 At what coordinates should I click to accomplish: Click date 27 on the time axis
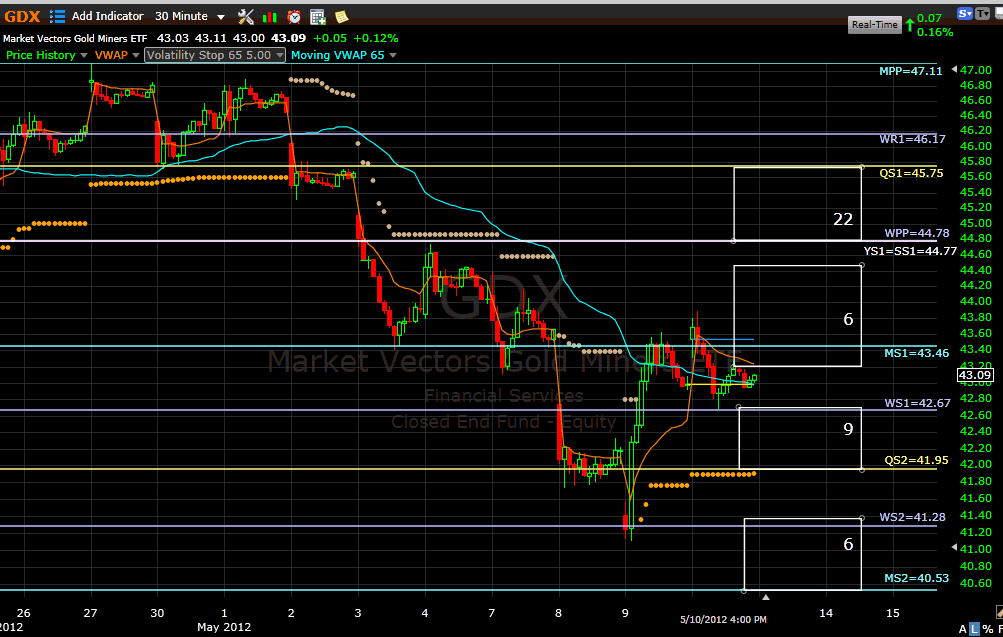tap(90, 613)
